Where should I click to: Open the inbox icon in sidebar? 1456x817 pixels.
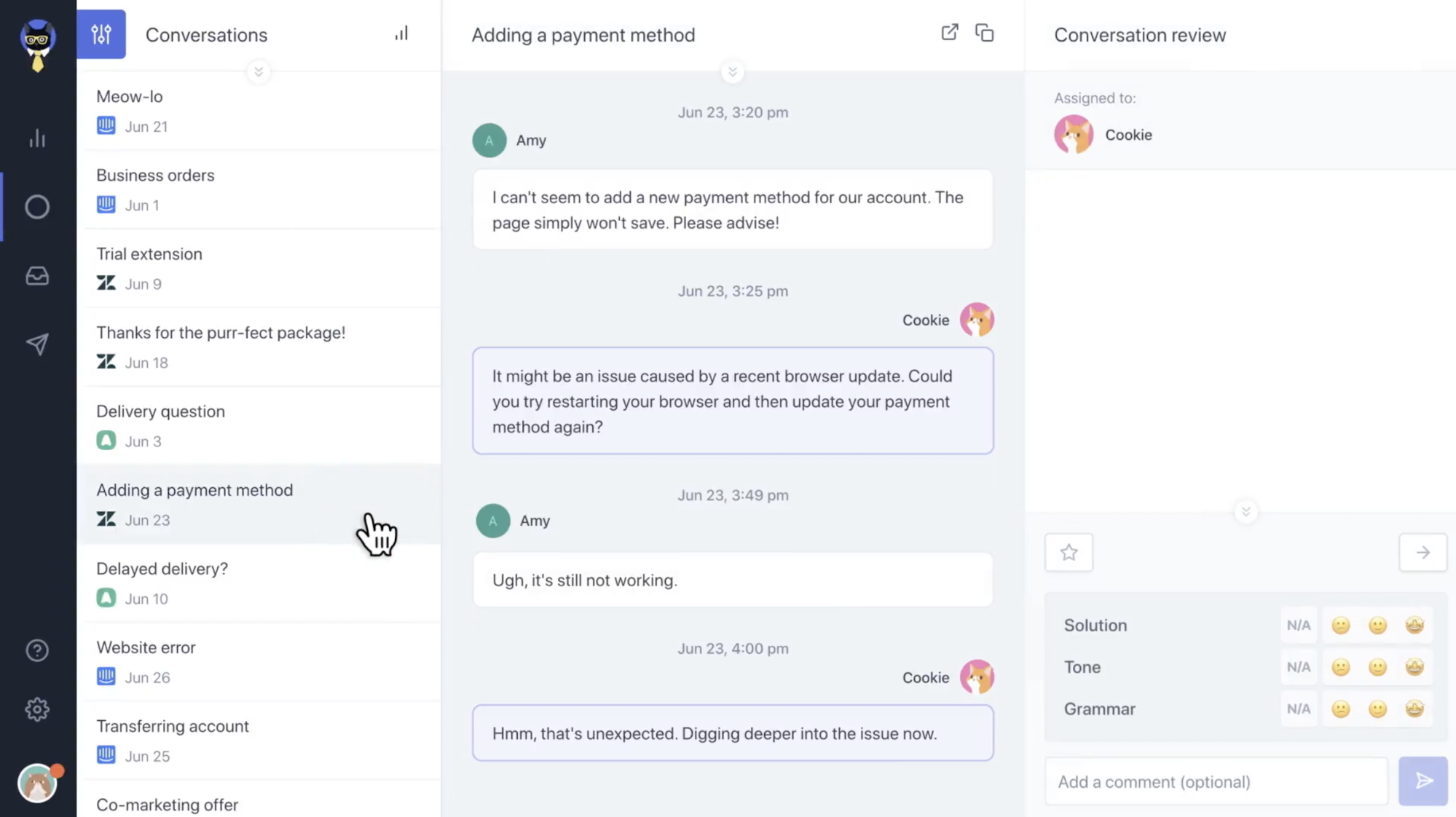click(38, 275)
